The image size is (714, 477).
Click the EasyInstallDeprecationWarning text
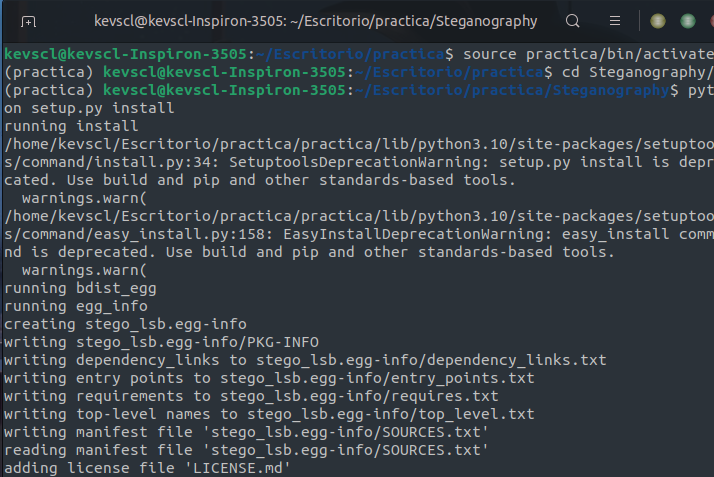pos(414,234)
